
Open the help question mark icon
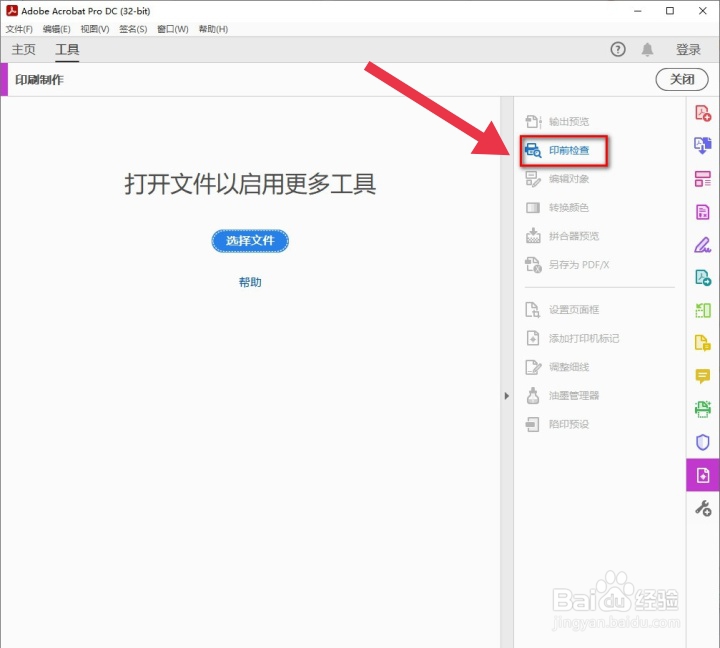click(x=618, y=49)
